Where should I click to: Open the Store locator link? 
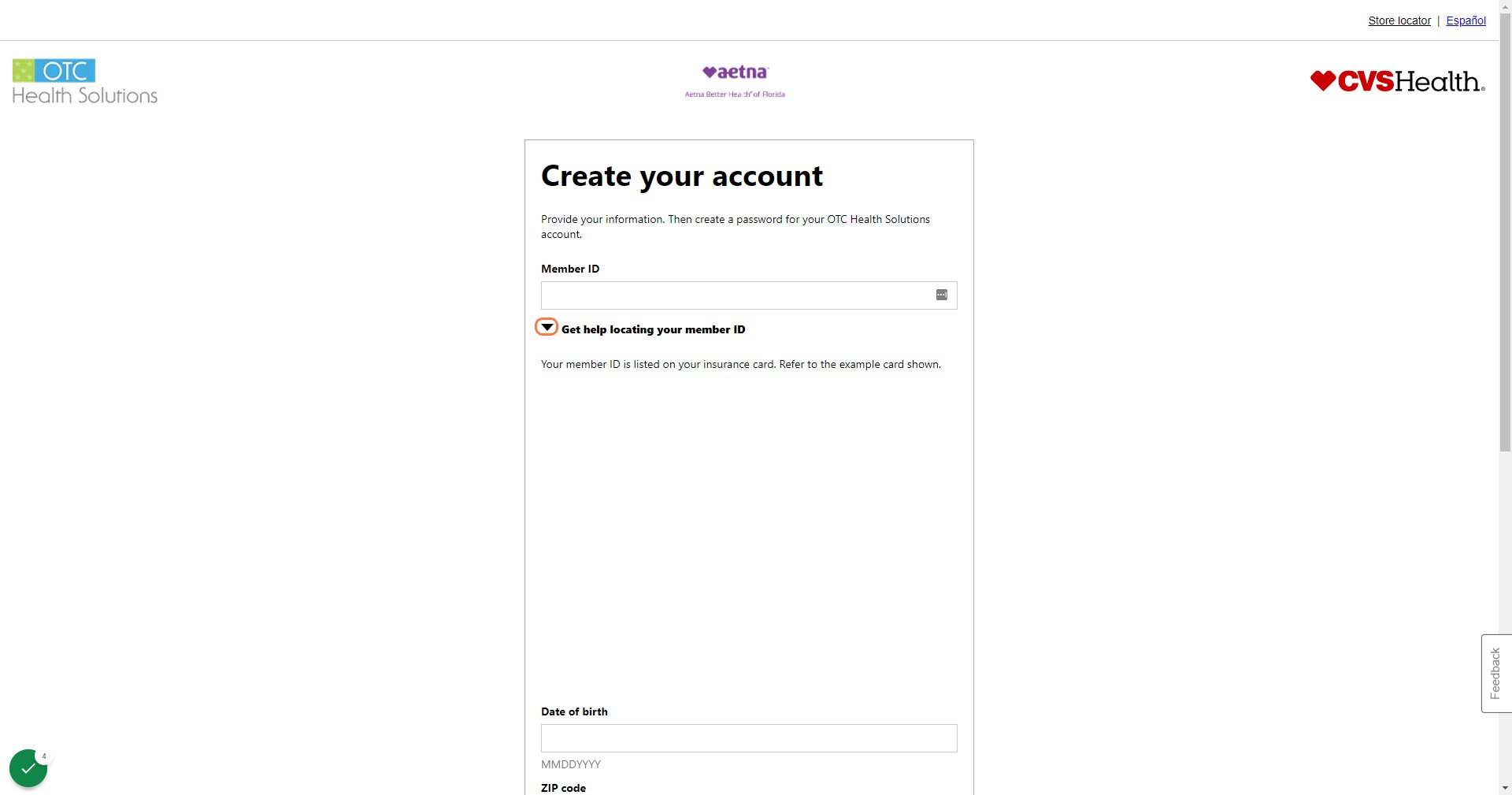1399,20
